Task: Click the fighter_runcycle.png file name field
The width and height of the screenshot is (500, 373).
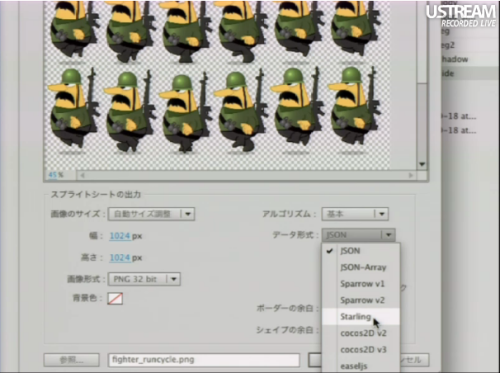Action: tap(204, 360)
